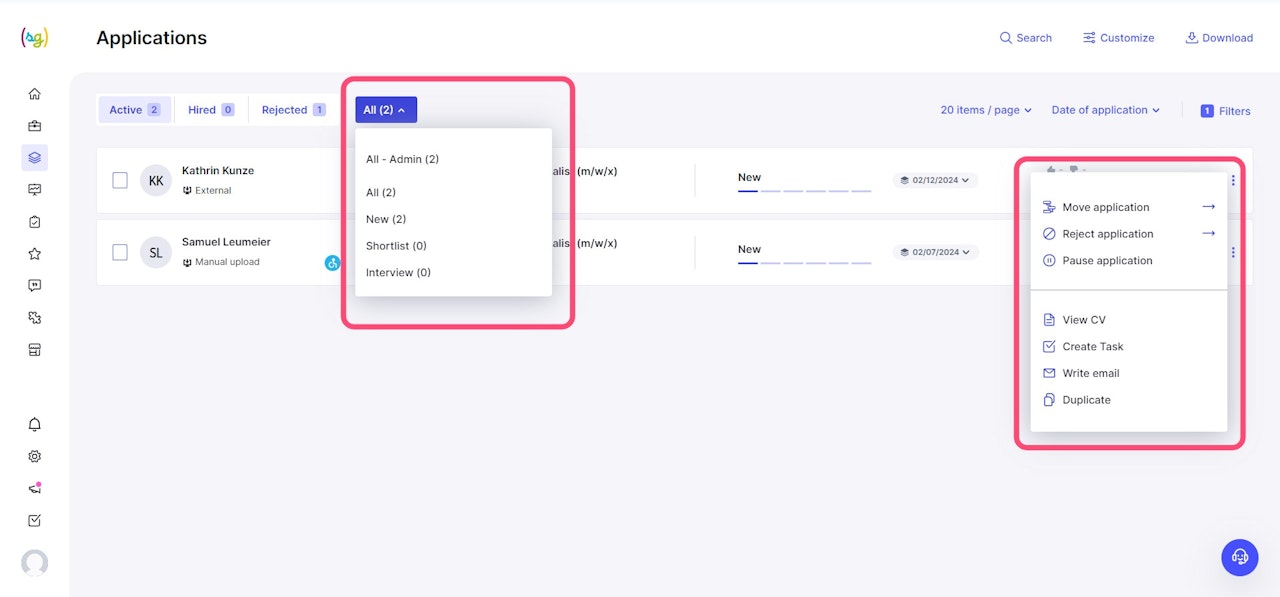Click the Download button
Image resolution: width=1280 pixels, height=597 pixels.
tap(1219, 38)
